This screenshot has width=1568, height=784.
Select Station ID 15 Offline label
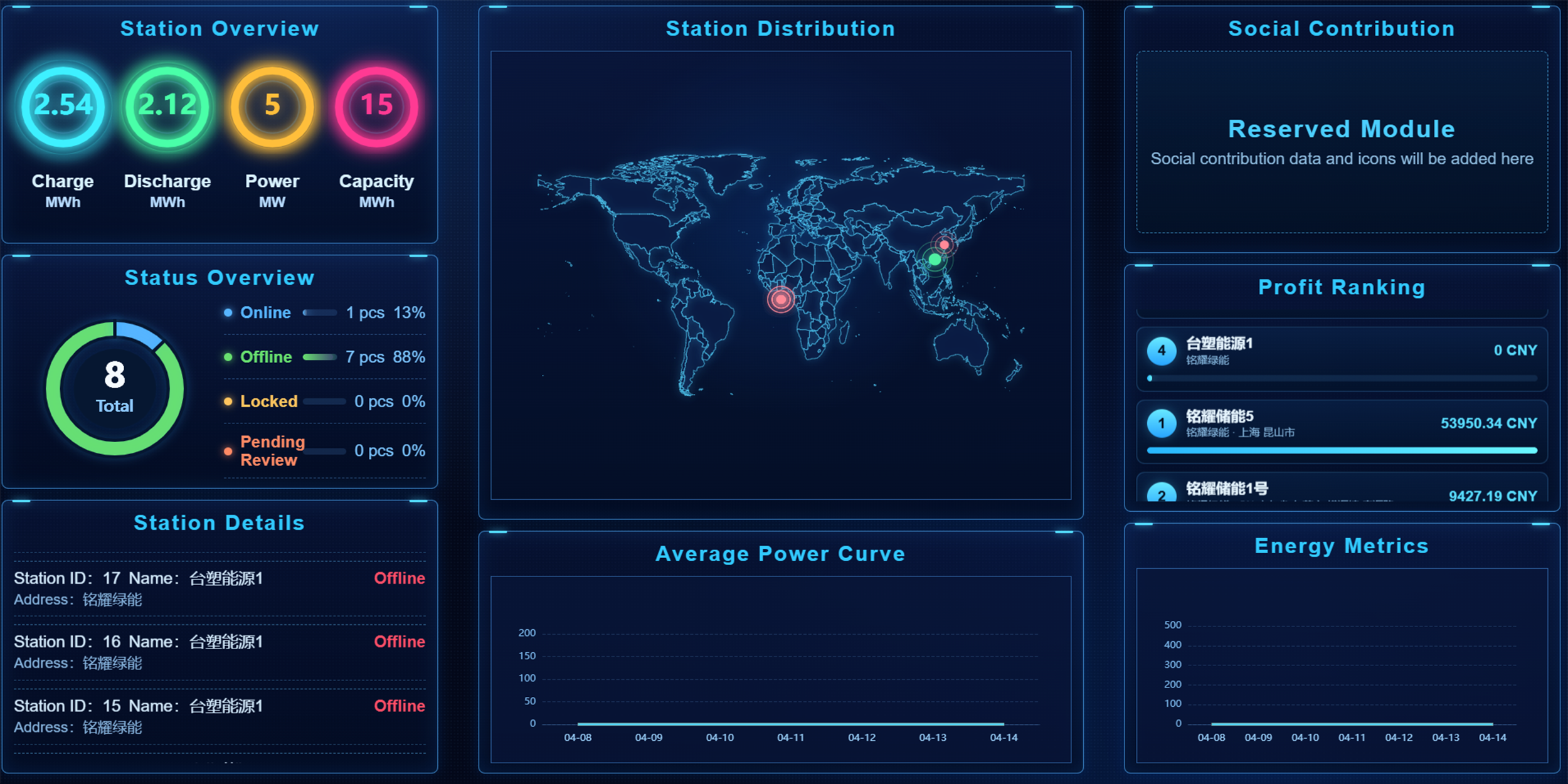coord(400,706)
